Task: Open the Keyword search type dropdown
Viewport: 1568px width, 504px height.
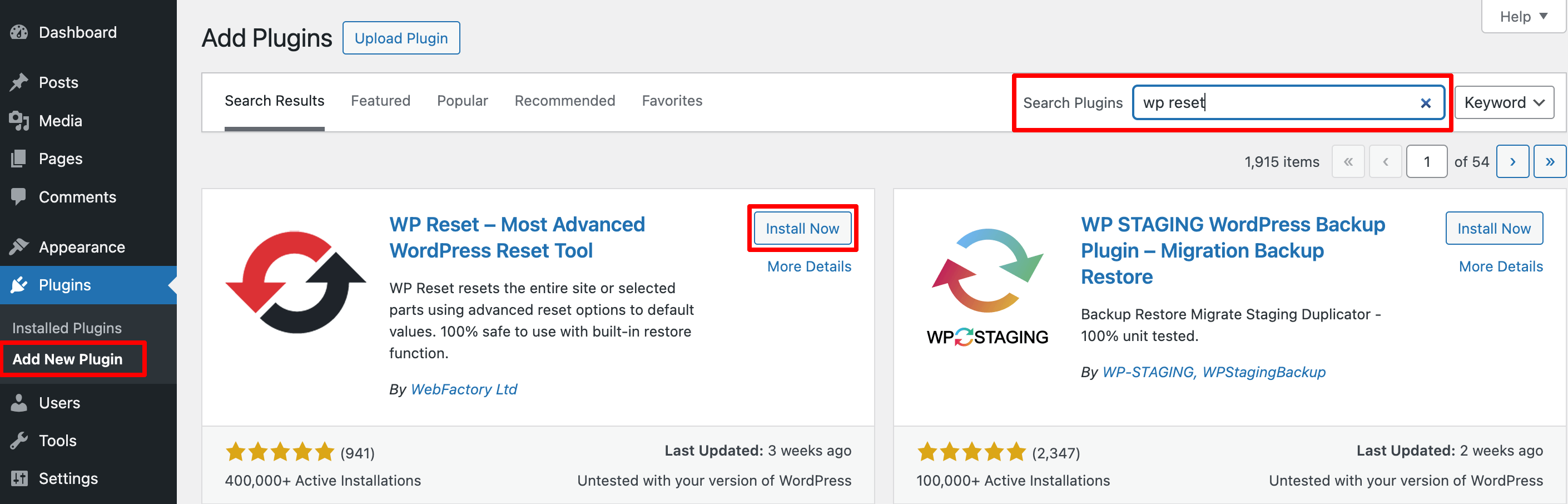Action: point(1504,102)
